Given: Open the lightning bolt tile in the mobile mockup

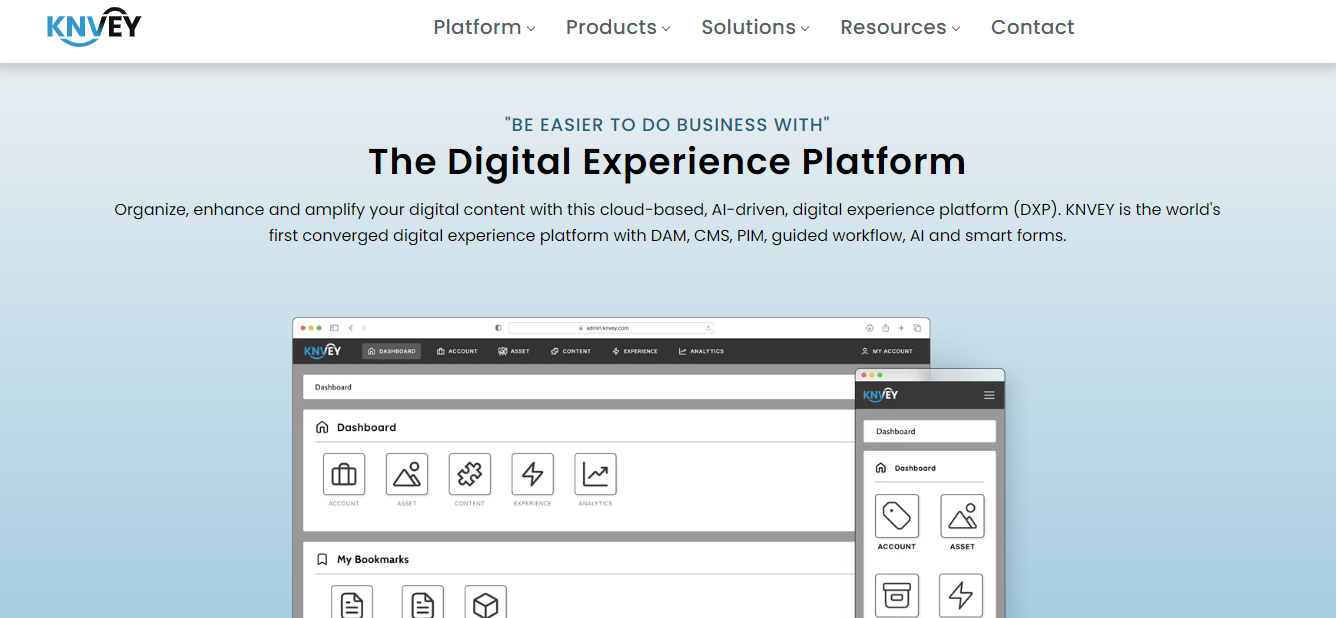Looking at the screenshot, I should coord(961,595).
